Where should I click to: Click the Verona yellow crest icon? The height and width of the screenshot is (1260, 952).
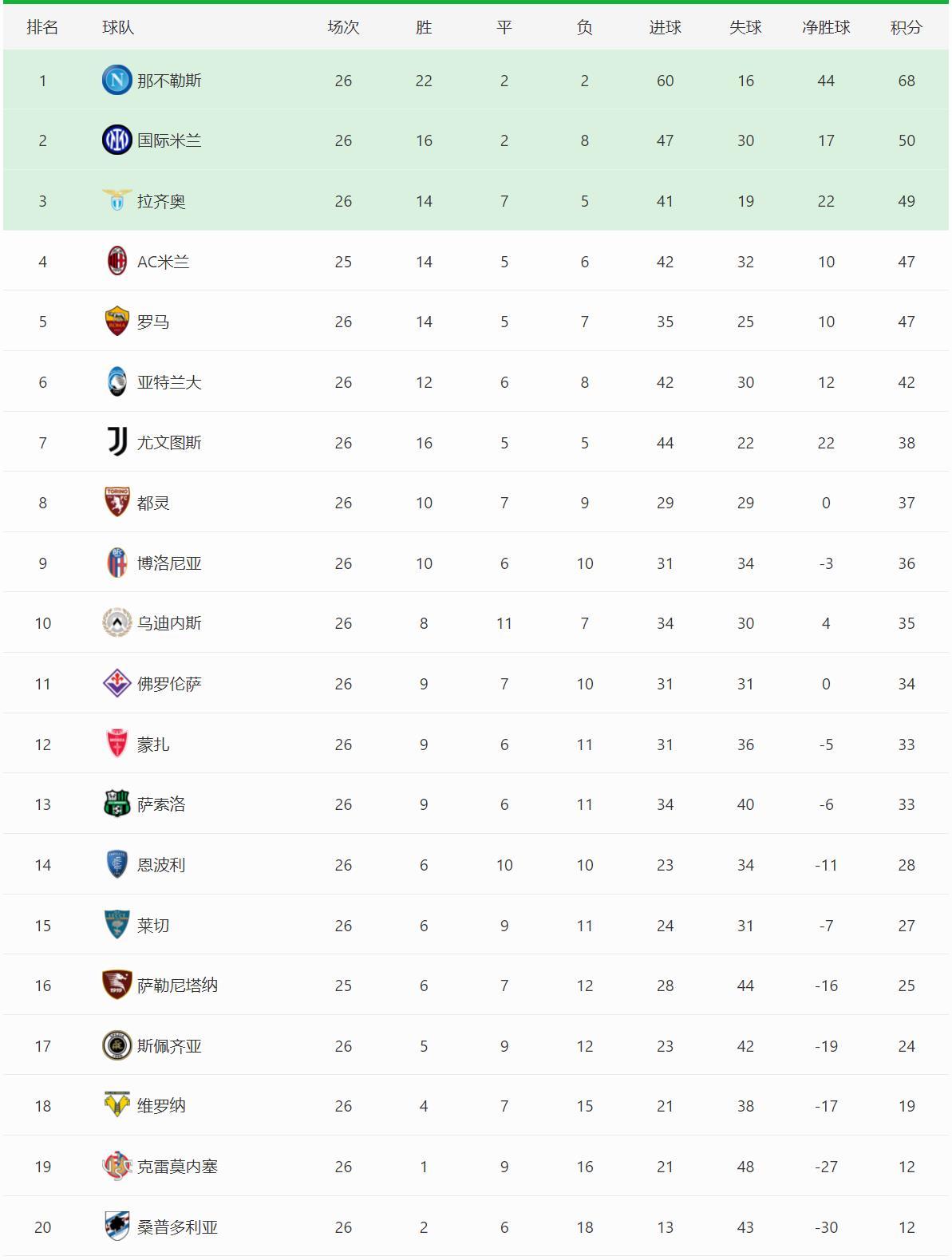click(117, 1105)
